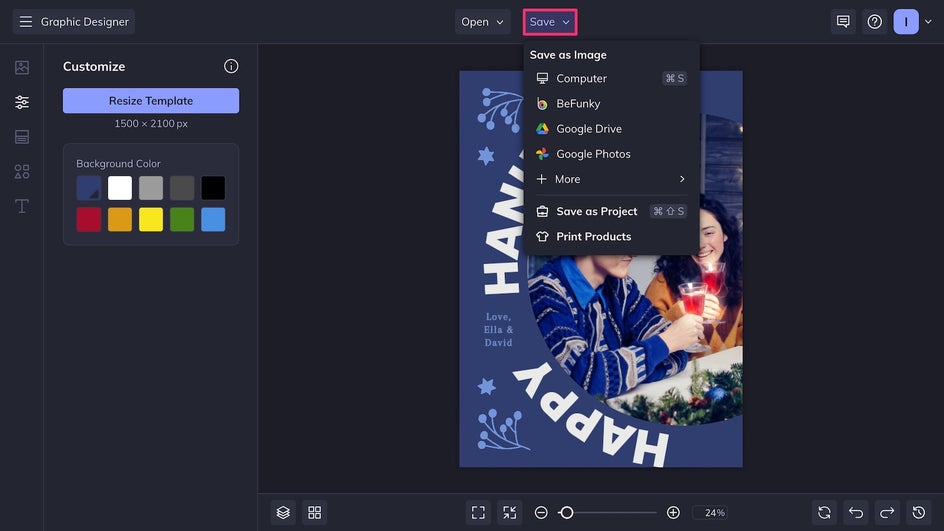Open the Graphics shapes sidebar panel
Image resolution: width=944 pixels, height=531 pixels.
point(22,172)
